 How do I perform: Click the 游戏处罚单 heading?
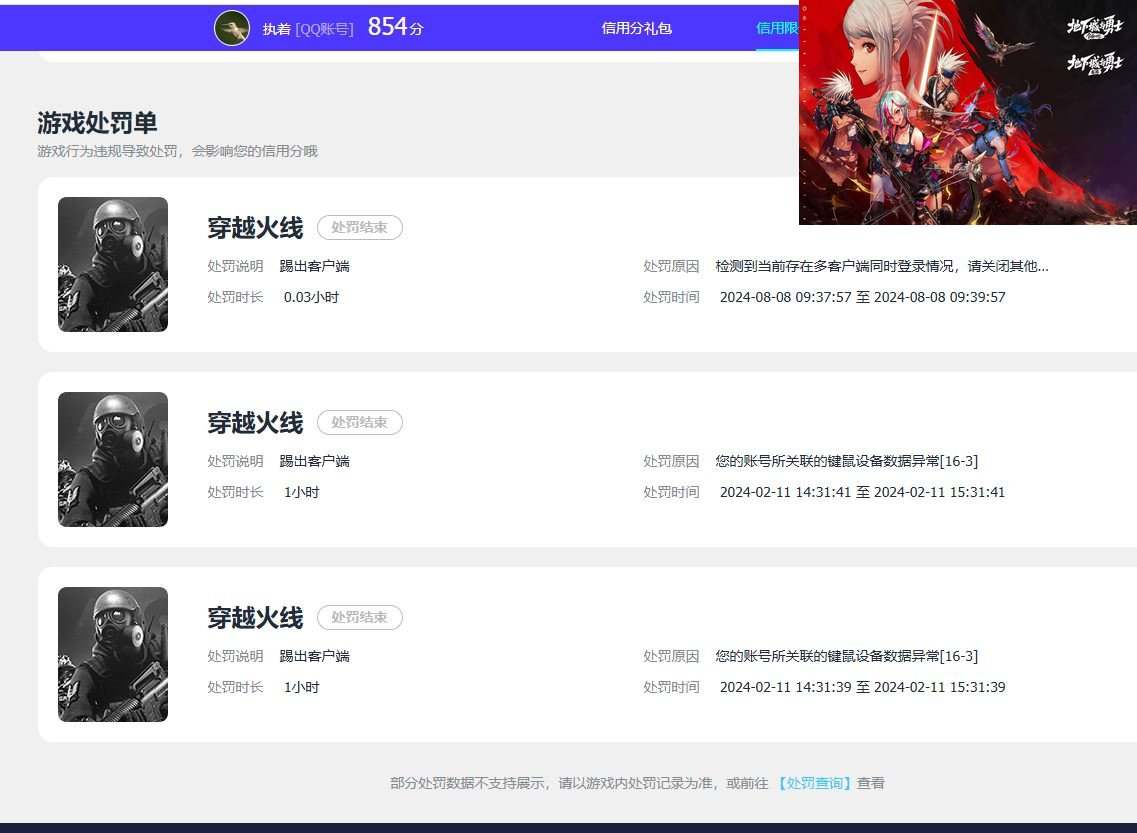97,123
